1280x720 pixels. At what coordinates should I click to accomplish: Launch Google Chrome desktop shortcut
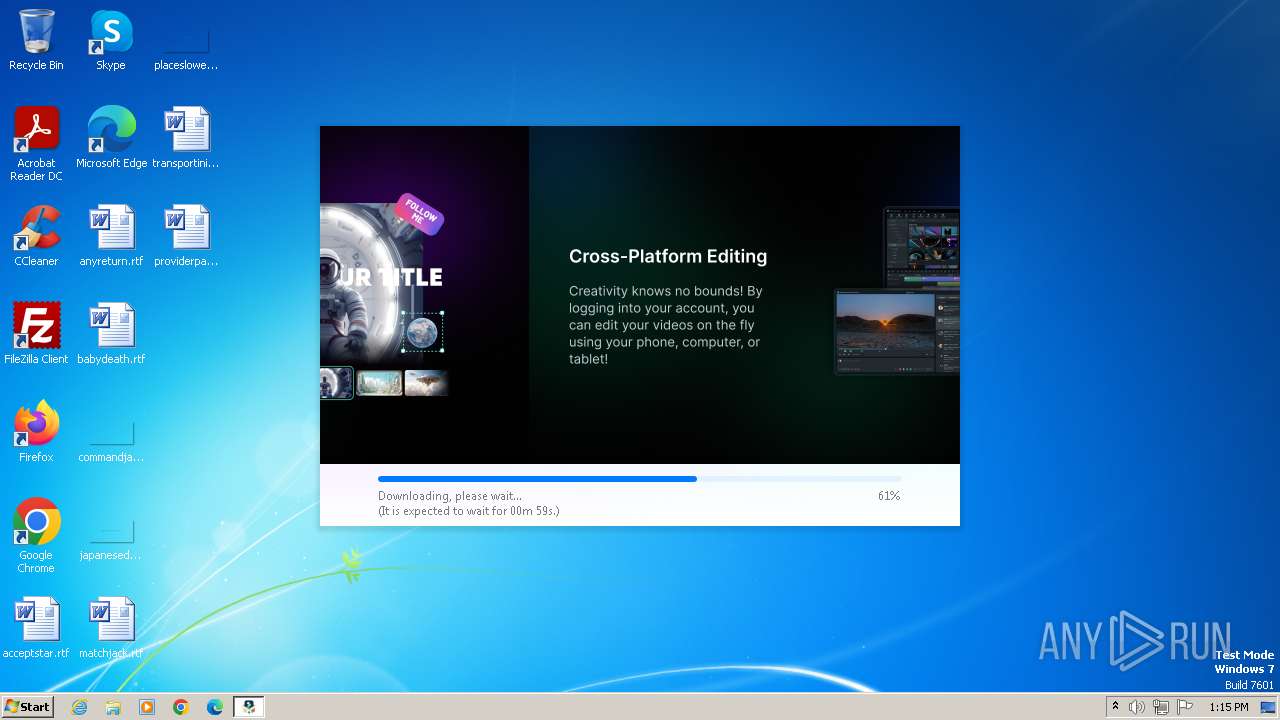click(36, 535)
